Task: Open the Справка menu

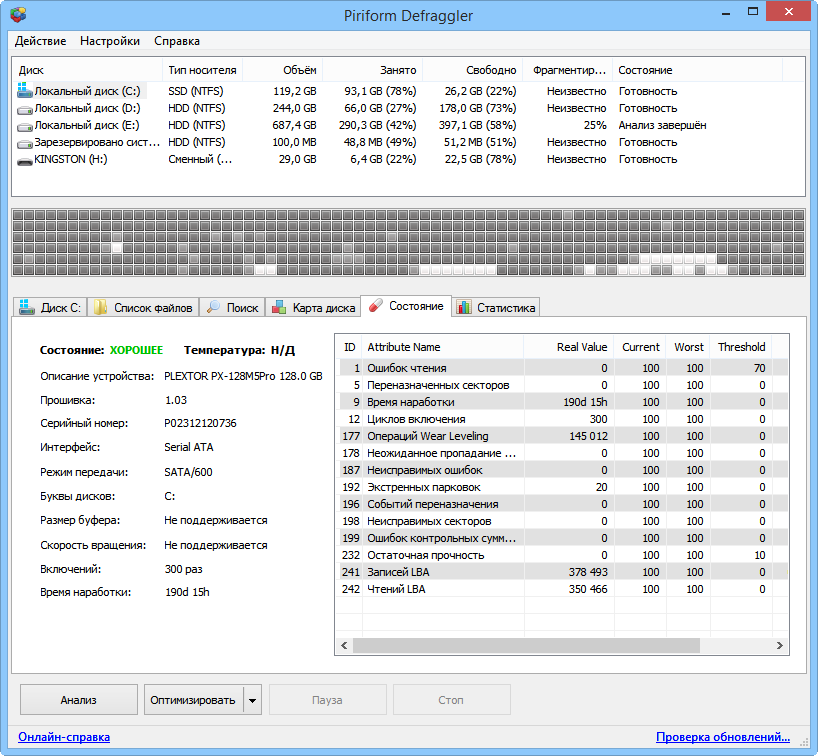Action: (176, 41)
